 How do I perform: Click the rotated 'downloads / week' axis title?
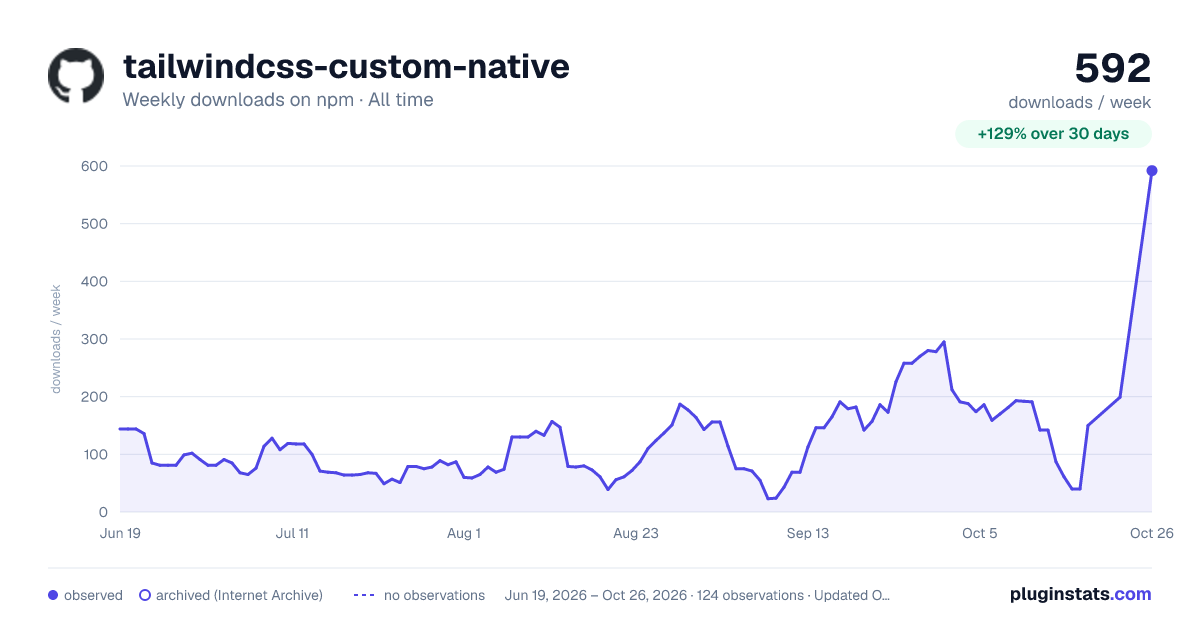click(x=56, y=339)
